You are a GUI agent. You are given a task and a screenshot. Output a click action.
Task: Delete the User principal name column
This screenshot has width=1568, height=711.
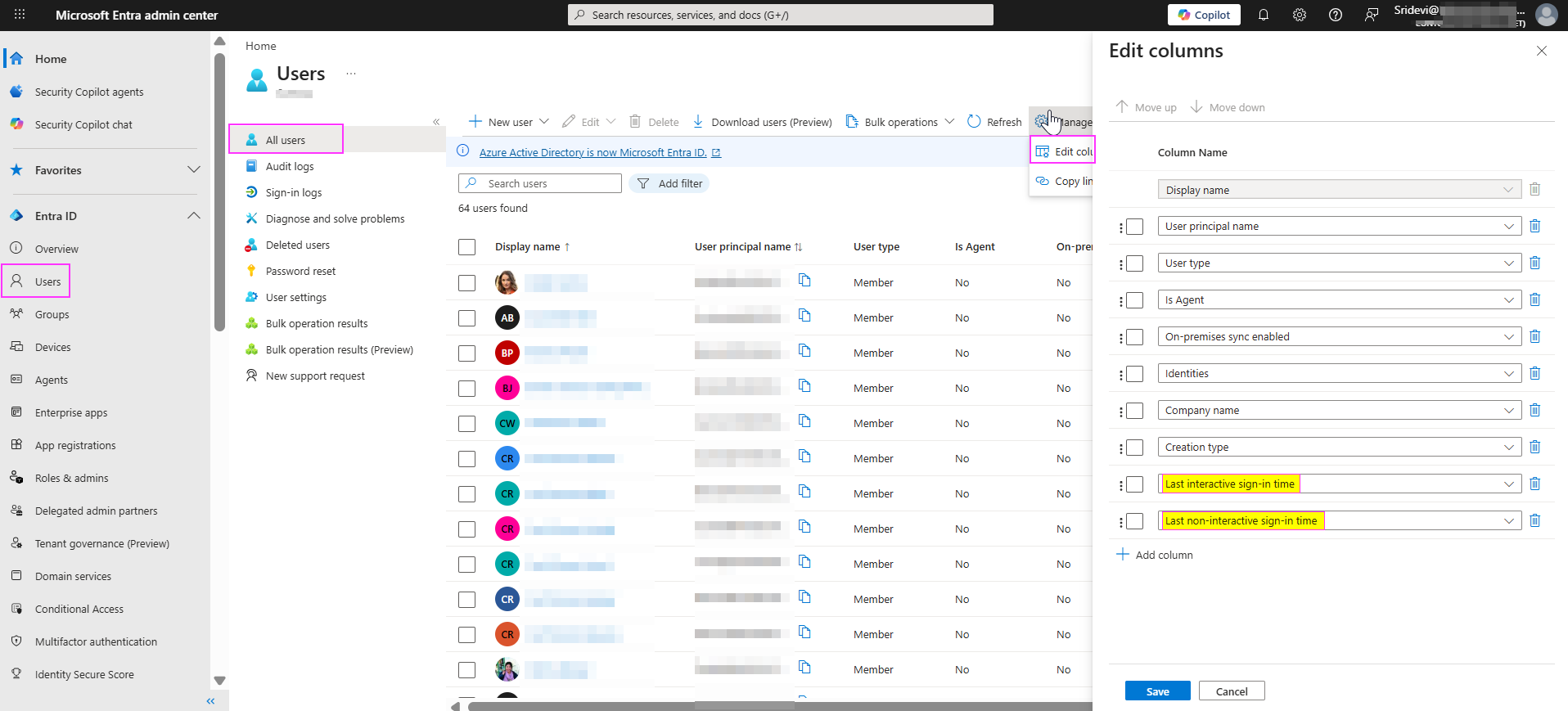click(1535, 226)
